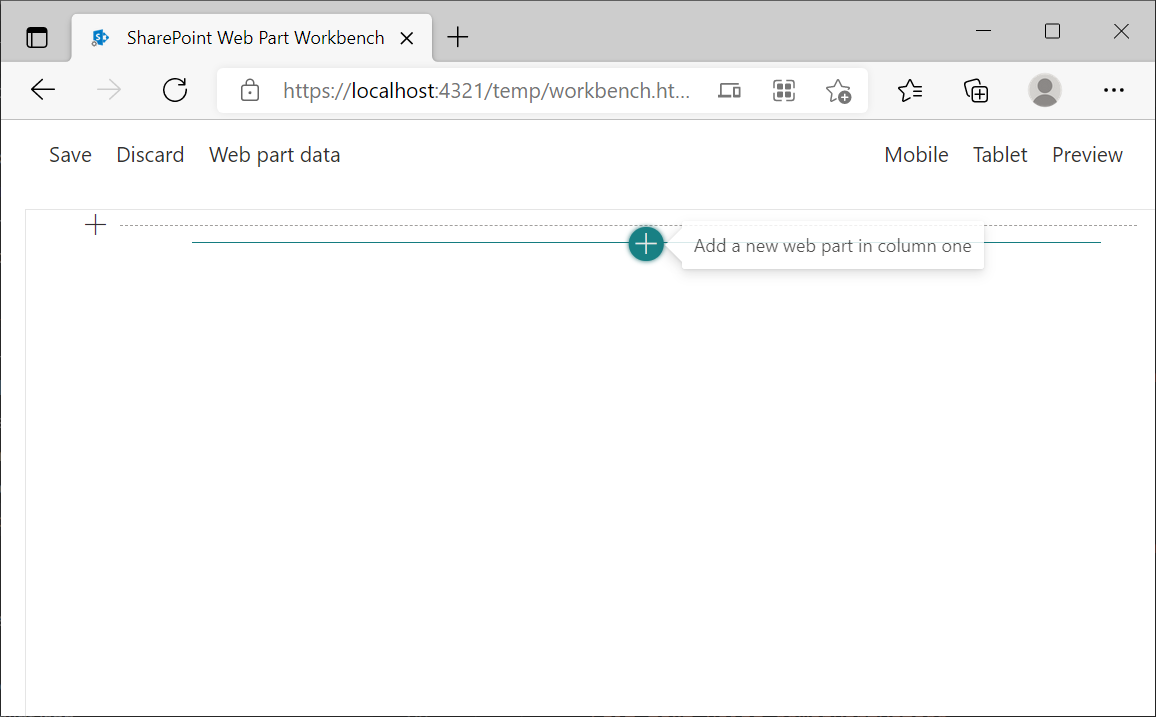Image resolution: width=1156 pixels, height=717 pixels.
Task: Select the SharePoint Web Part Workbench tab
Action: coord(251,38)
